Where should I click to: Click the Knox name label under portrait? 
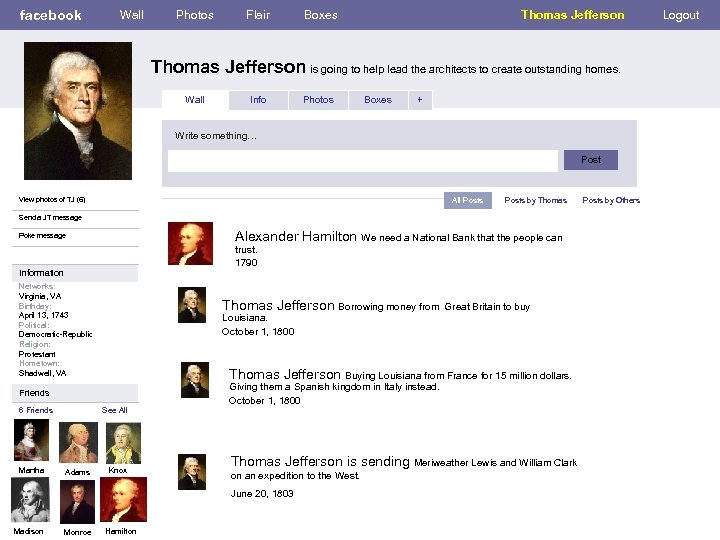point(118,470)
